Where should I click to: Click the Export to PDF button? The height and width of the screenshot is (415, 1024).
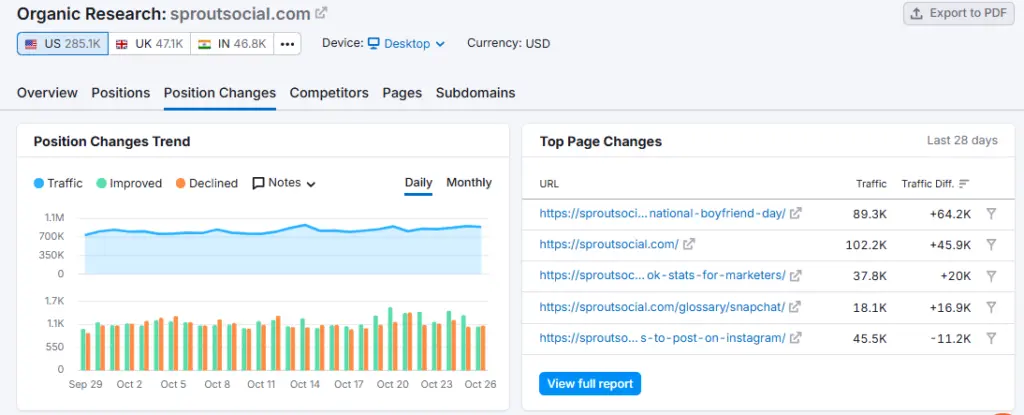957,13
